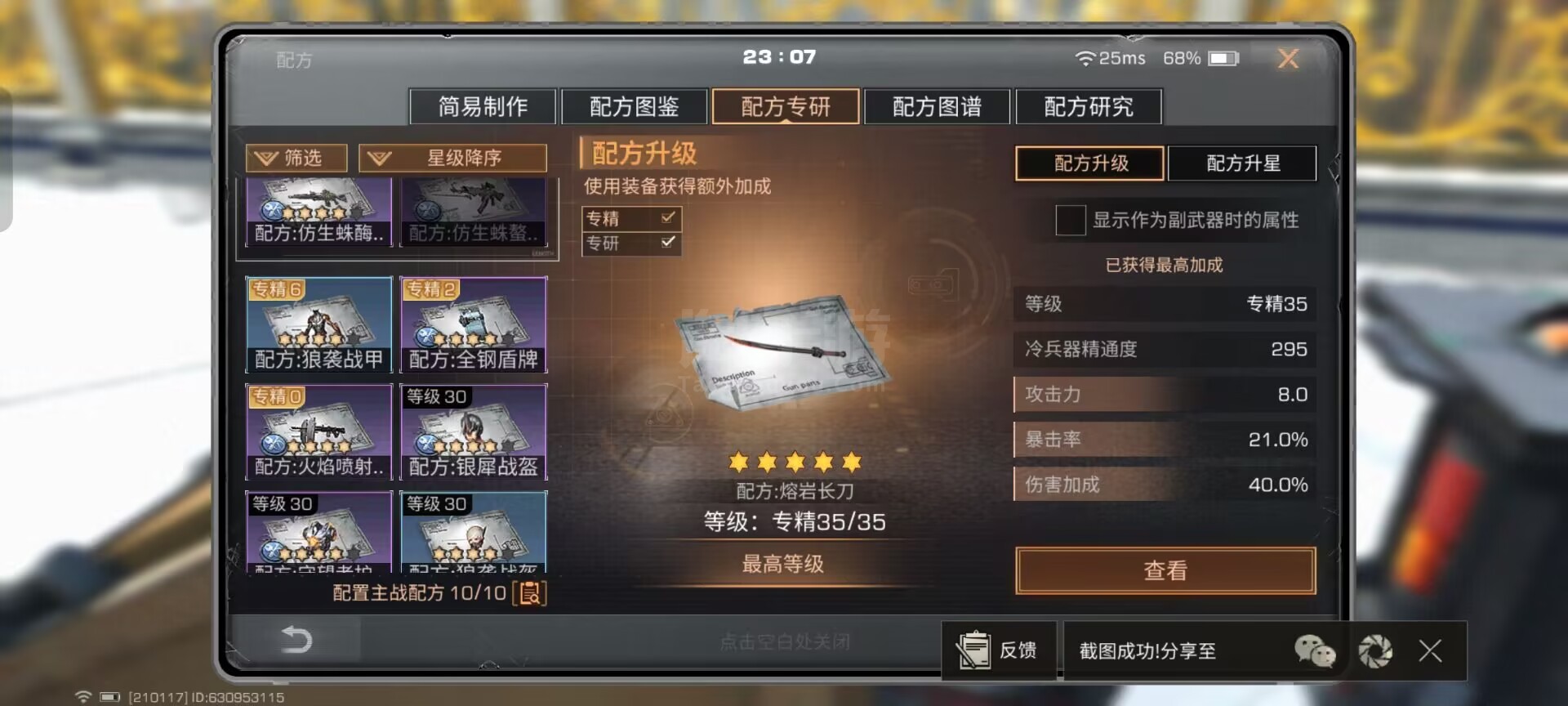Share screenshot via camera shutter icon
1568x706 pixels.
pos(1375,651)
